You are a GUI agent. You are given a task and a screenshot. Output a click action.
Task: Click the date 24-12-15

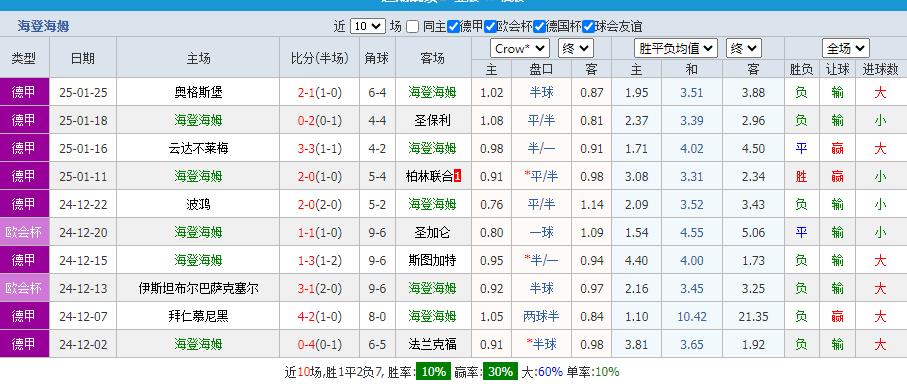coord(83,260)
